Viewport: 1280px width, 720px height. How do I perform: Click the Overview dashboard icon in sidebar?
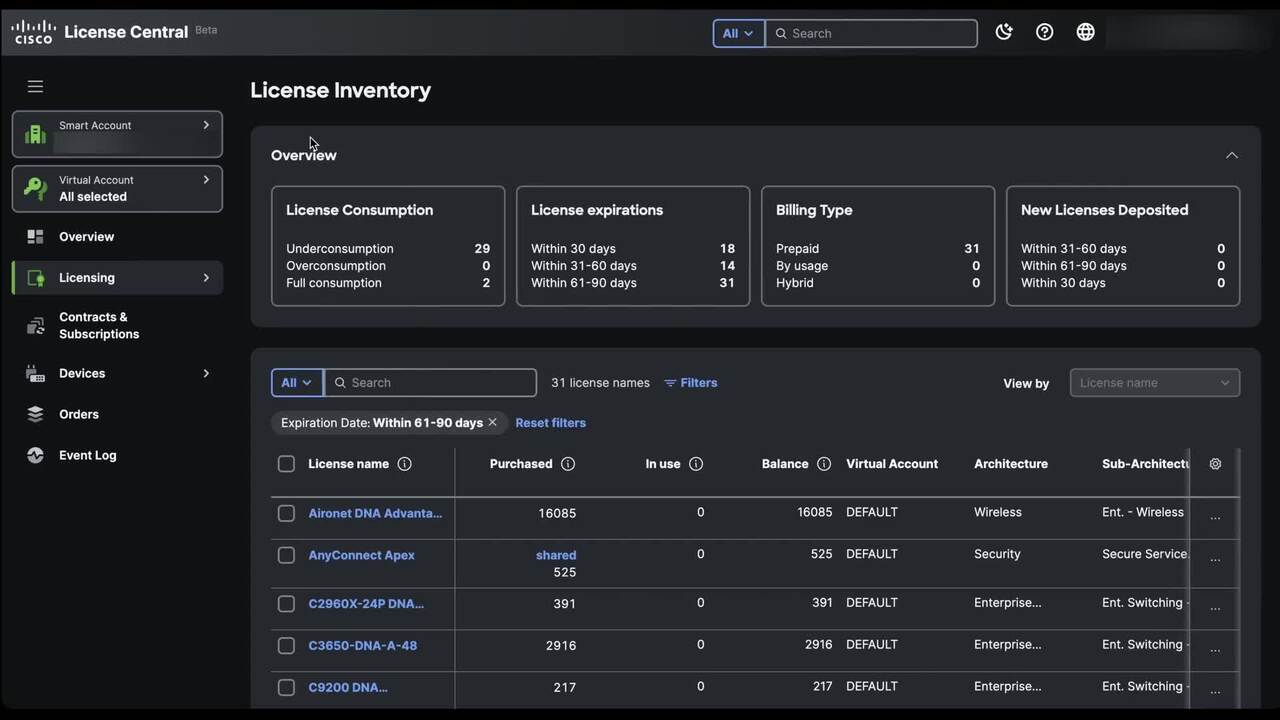[x=36, y=237]
